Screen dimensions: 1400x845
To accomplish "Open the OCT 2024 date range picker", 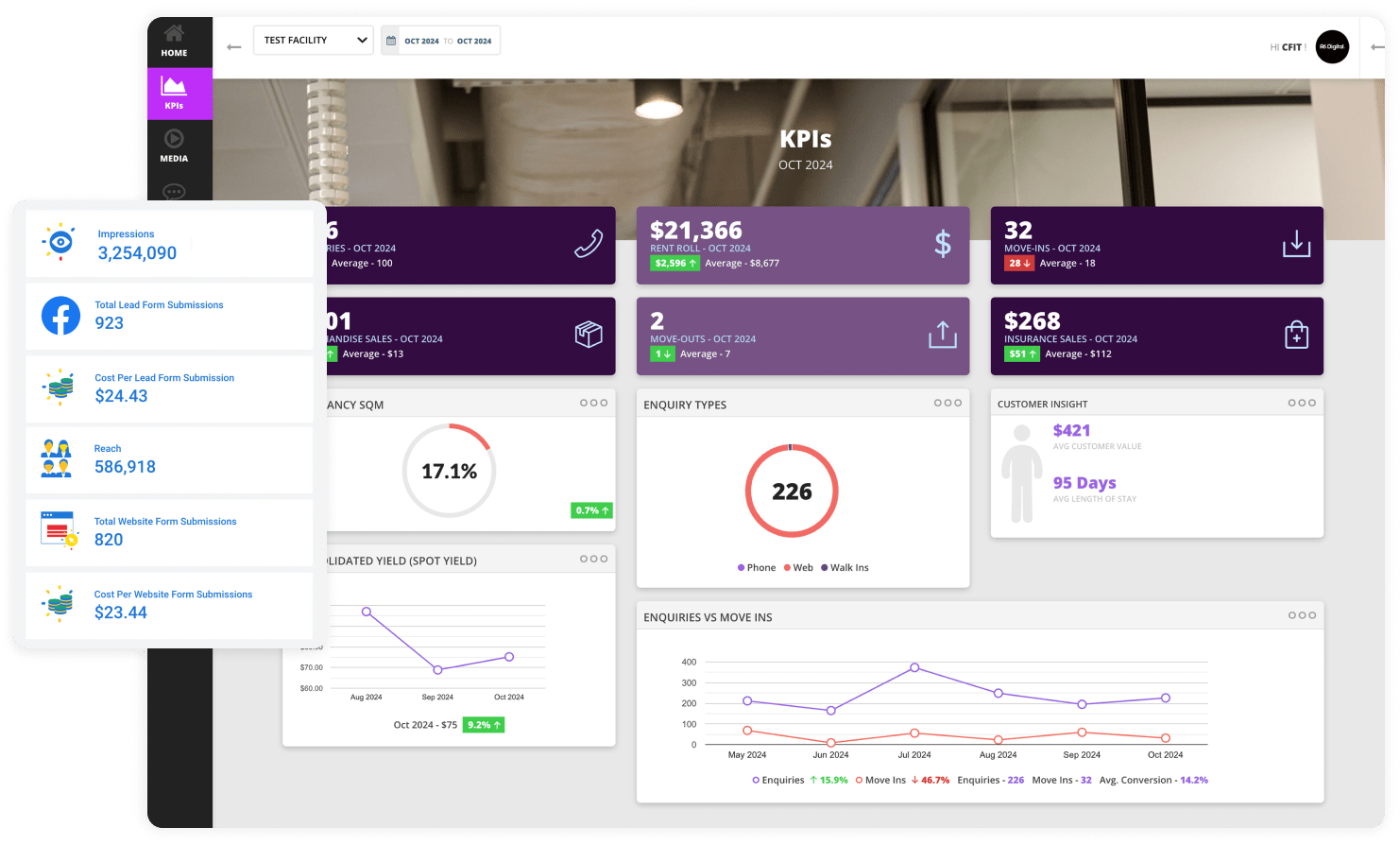I will coord(440,40).
